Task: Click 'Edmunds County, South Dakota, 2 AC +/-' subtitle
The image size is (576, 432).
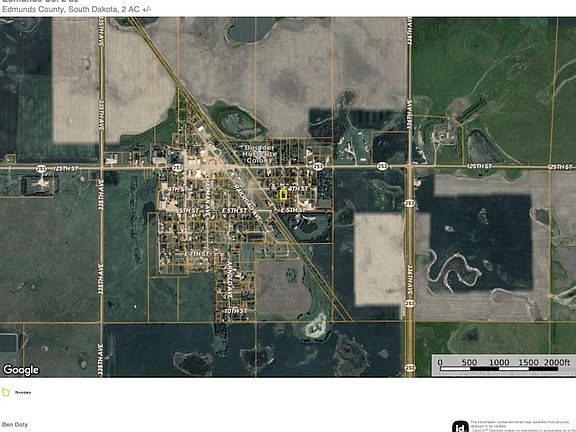Action: tap(76, 10)
